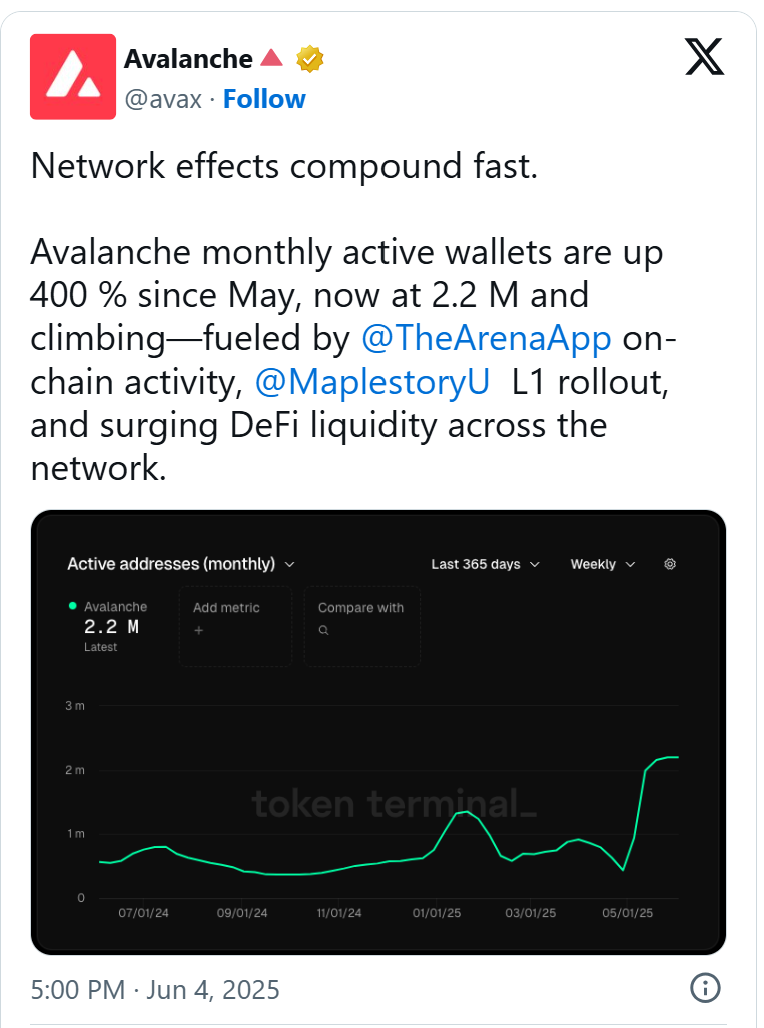Click the @avax handle
Screen dimensions: 764x1028
(163, 99)
